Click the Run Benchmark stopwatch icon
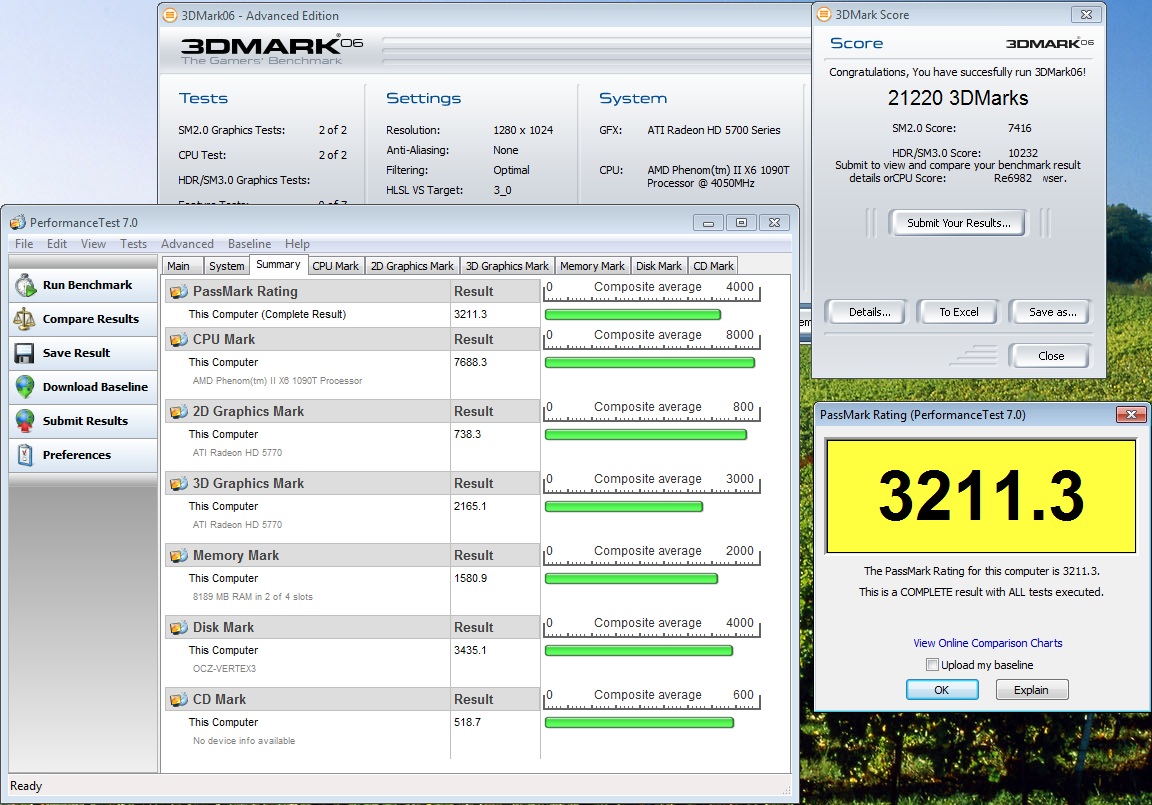1152x805 pixels. [25, 285]
